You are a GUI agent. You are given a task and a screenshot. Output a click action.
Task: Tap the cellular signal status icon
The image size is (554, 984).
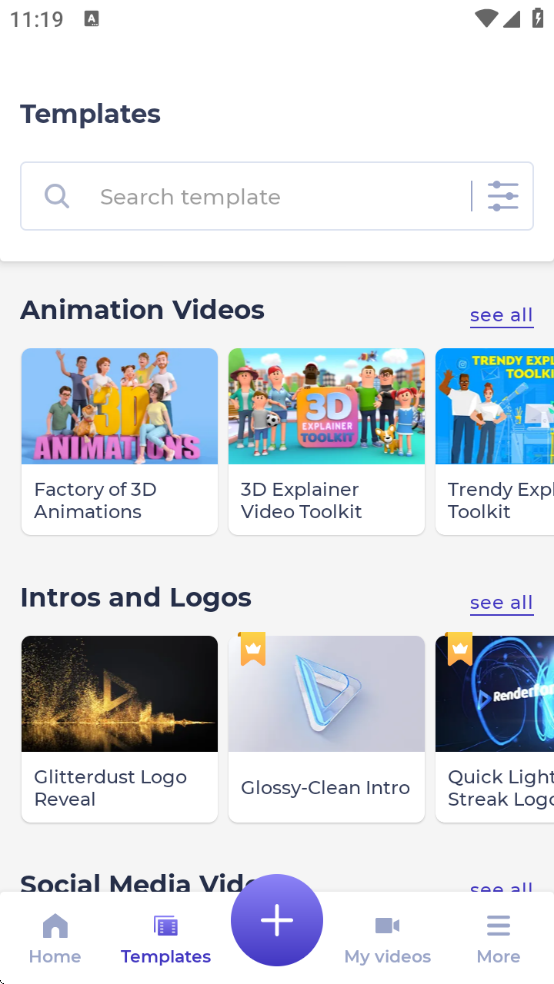pos(511,18)
